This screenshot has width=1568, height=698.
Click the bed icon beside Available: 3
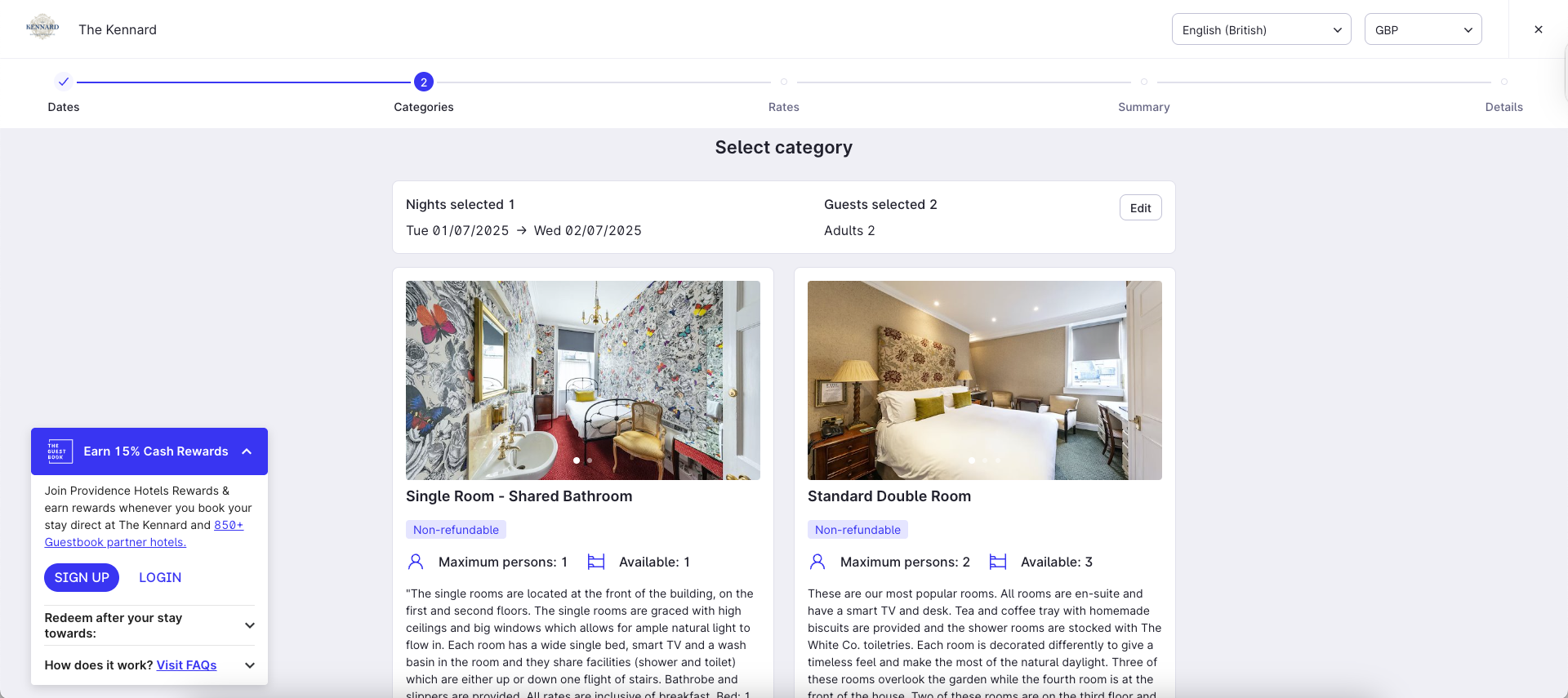[998, 562]
